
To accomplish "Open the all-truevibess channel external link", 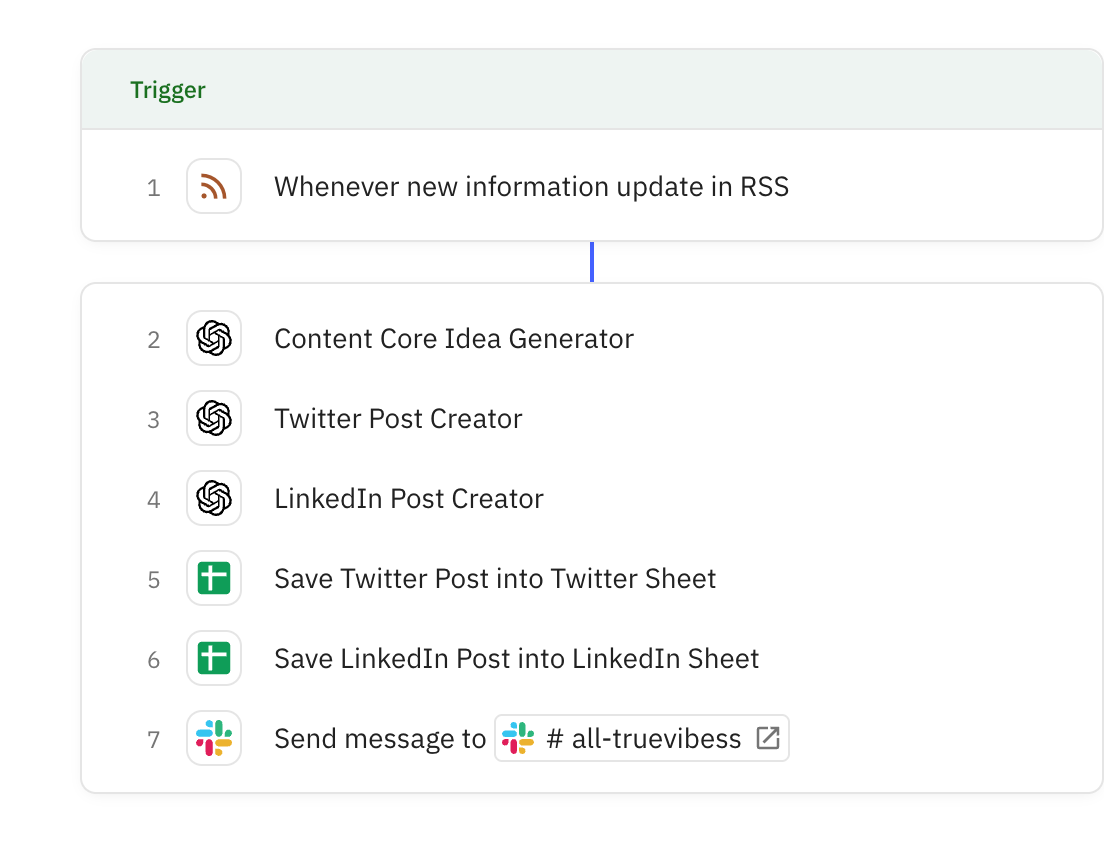I will click(x=767, y=737).
